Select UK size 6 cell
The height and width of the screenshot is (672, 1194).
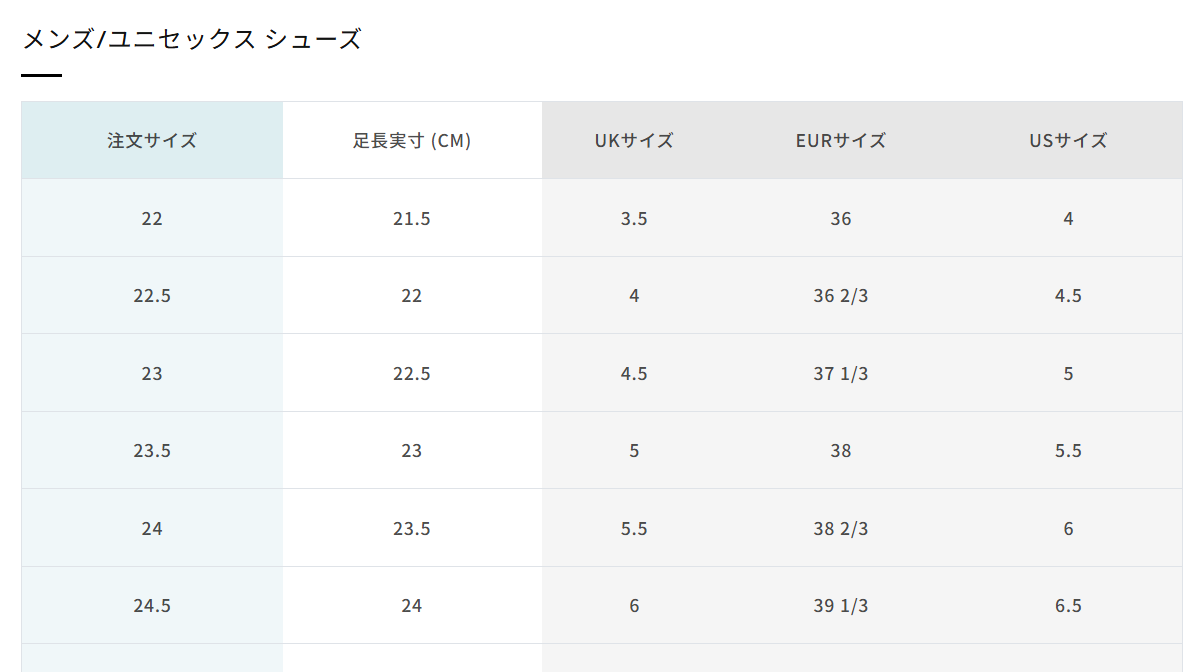click(x=634, y=606)
